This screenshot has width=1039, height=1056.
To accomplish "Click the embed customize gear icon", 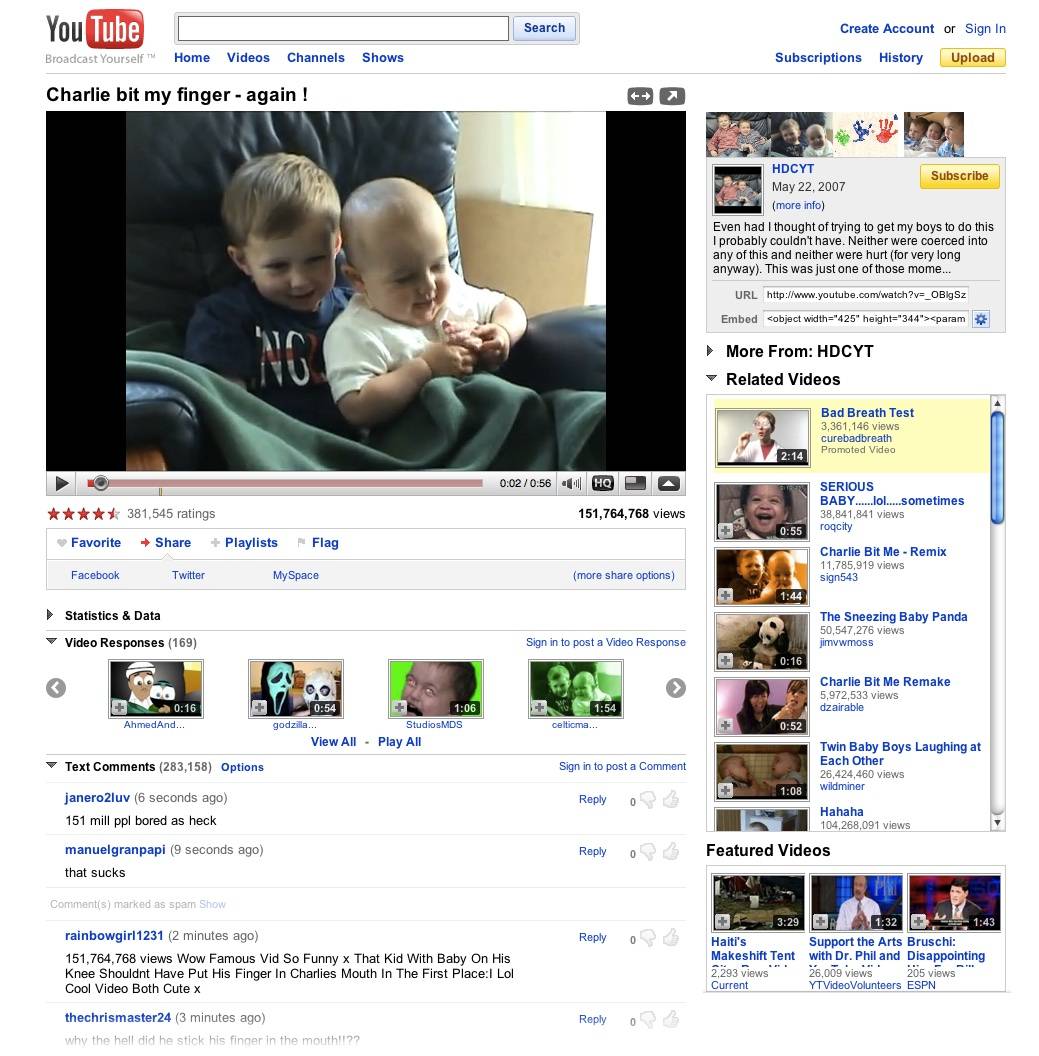I will click(980, 319).
